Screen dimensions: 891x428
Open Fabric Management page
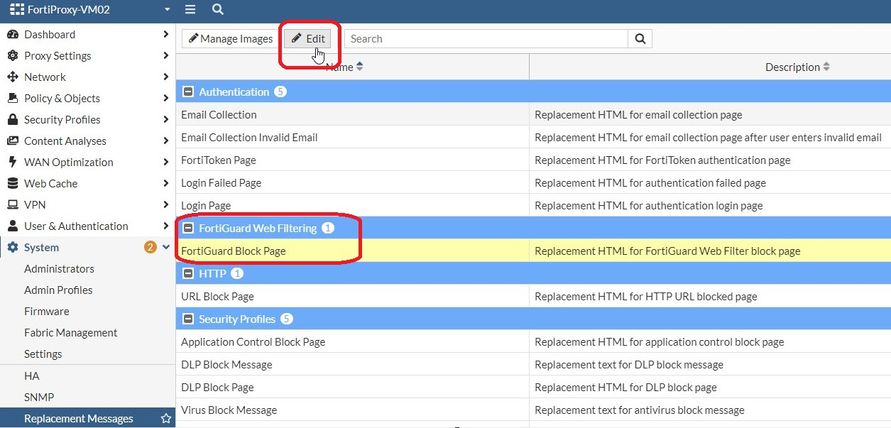(70, 333)
